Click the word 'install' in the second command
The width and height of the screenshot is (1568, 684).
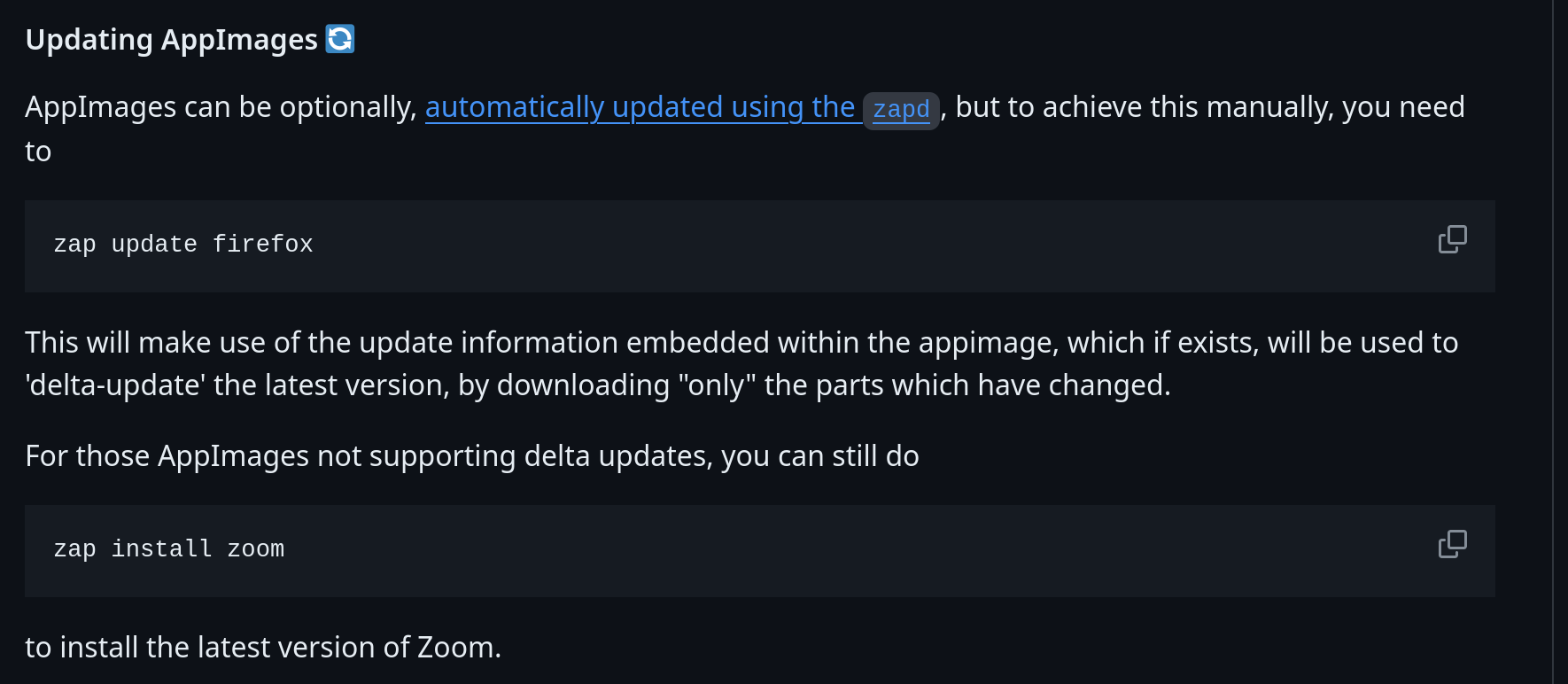coord(161,549)
